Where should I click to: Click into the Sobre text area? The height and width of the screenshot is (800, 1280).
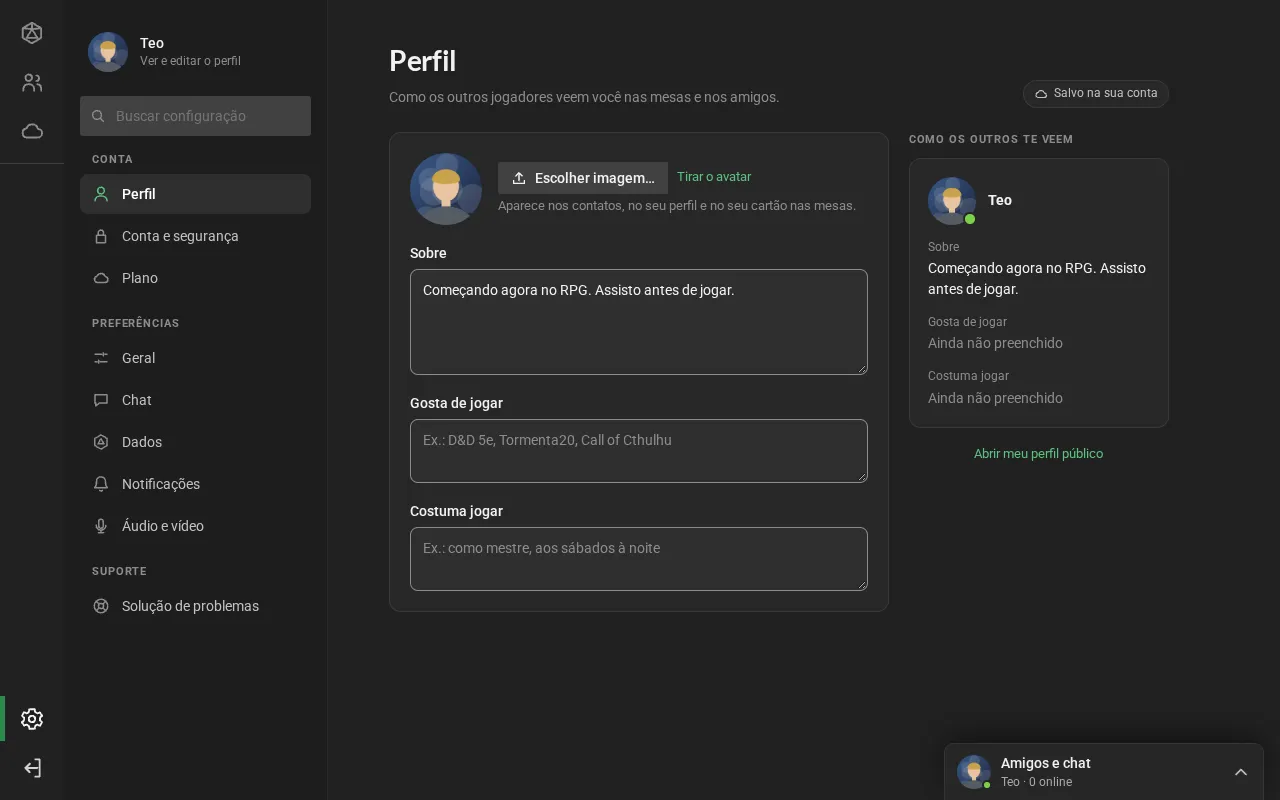[639, 322]
